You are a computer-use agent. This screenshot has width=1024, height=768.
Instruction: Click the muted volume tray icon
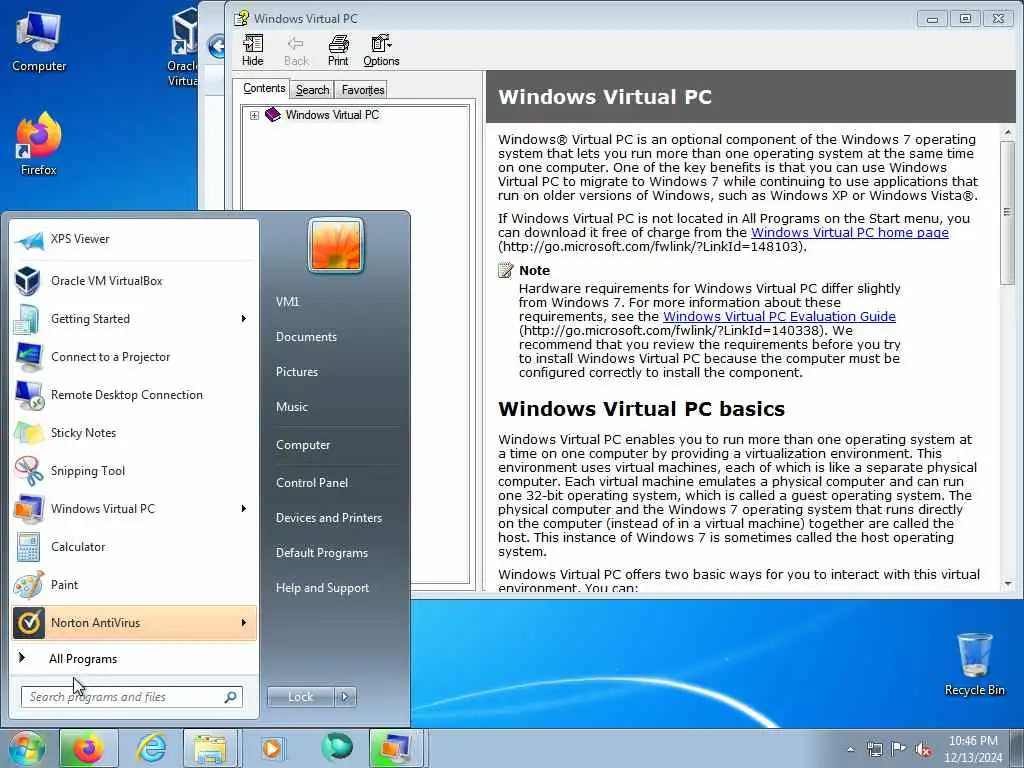[x=923, y=750]
